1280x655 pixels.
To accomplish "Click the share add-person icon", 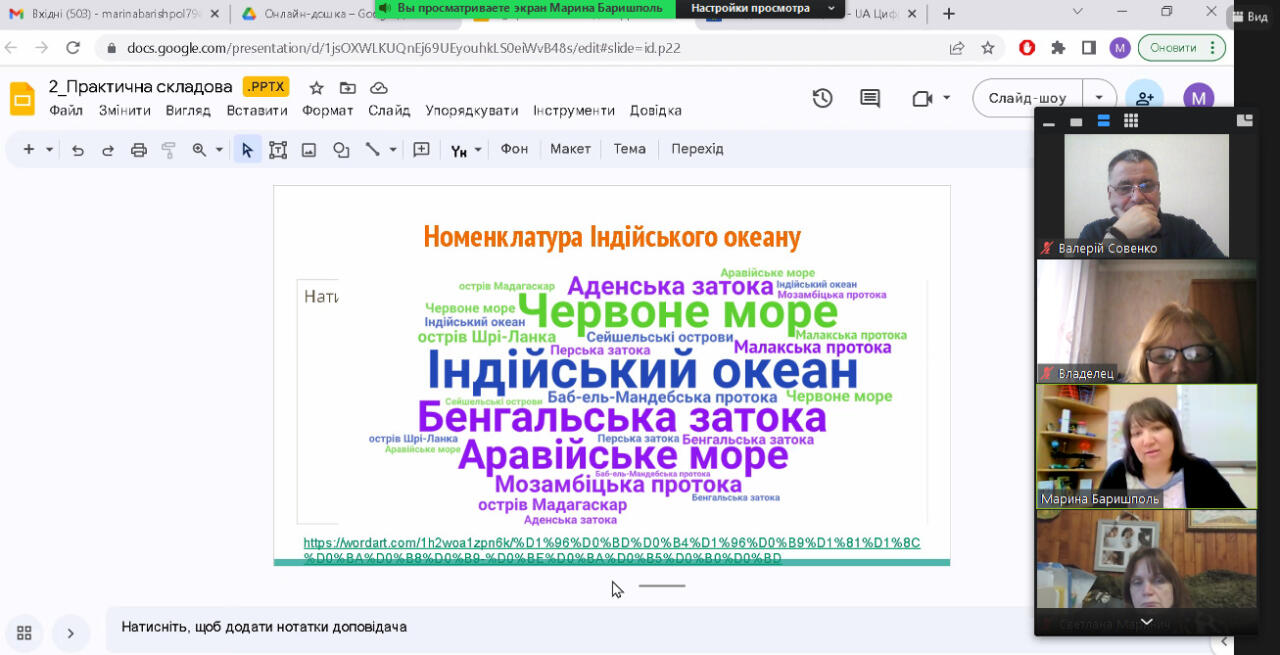I will pos(1145,98).
